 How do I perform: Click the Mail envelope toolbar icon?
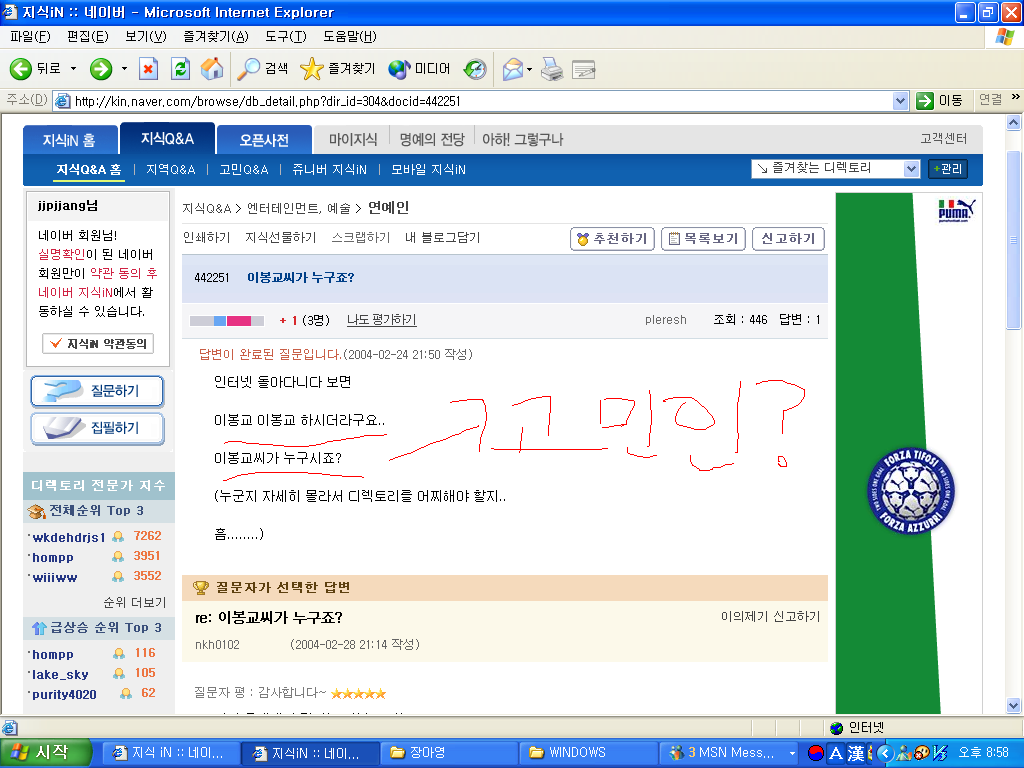coord(513,69)
